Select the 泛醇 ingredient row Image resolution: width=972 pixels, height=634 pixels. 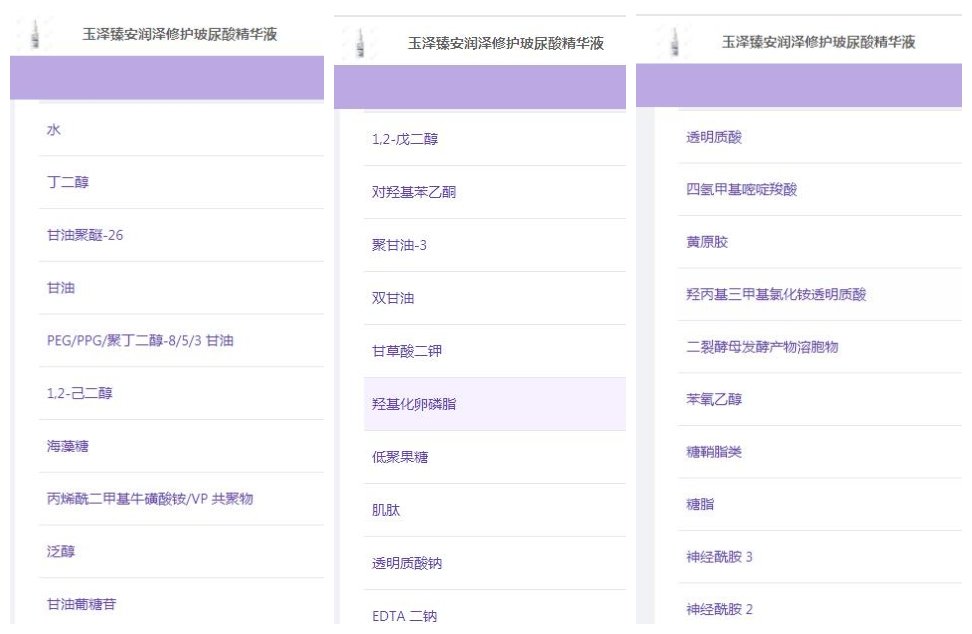pyautogui.click(x=61, y=551)
